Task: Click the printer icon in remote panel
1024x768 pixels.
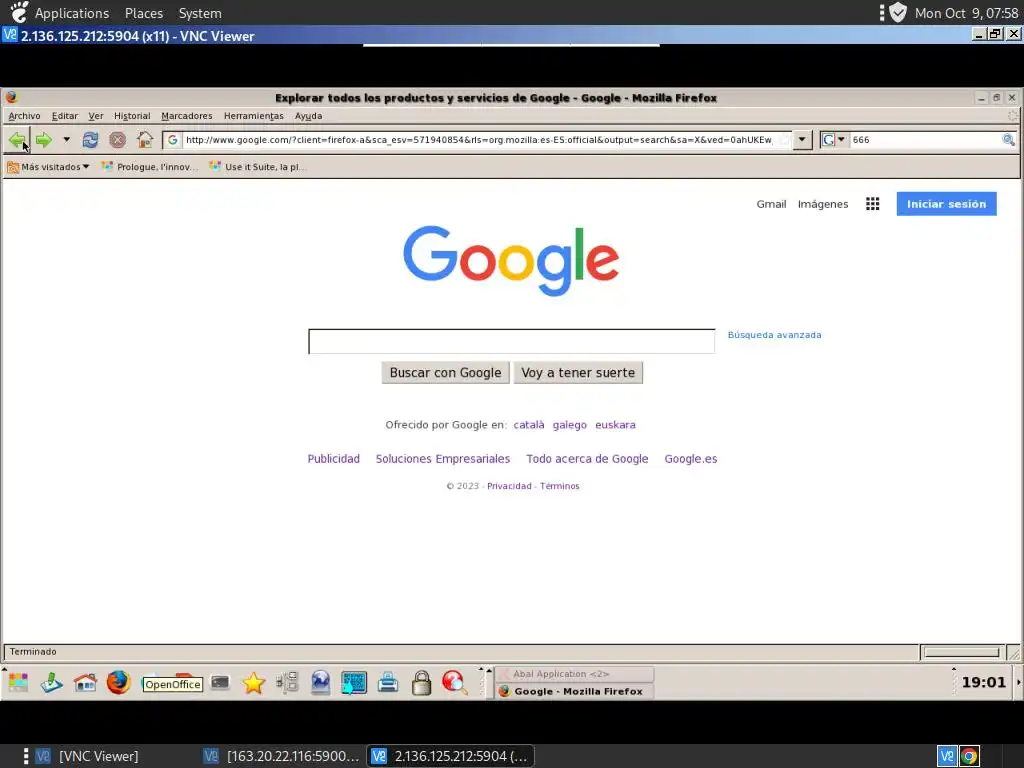Action: point(388,682)
